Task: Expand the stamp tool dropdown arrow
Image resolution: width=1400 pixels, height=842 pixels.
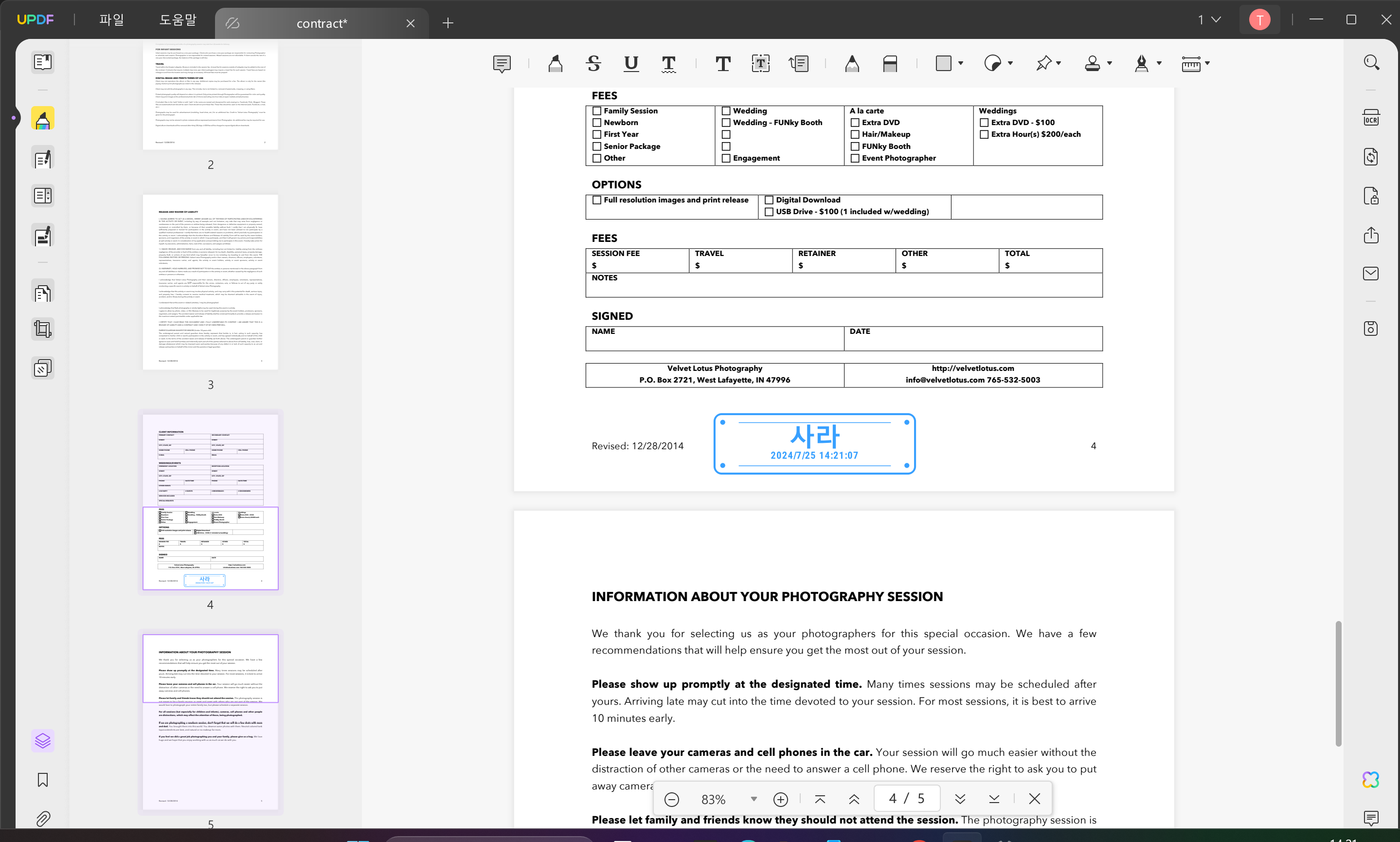Action: (x=1109, y=64)
